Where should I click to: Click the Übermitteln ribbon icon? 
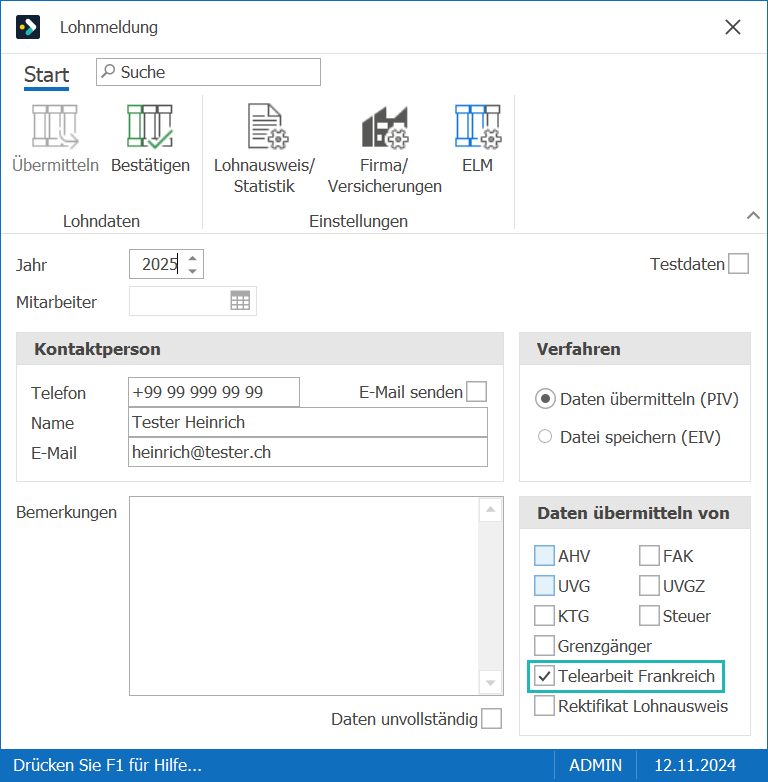(x=55, y=127)
